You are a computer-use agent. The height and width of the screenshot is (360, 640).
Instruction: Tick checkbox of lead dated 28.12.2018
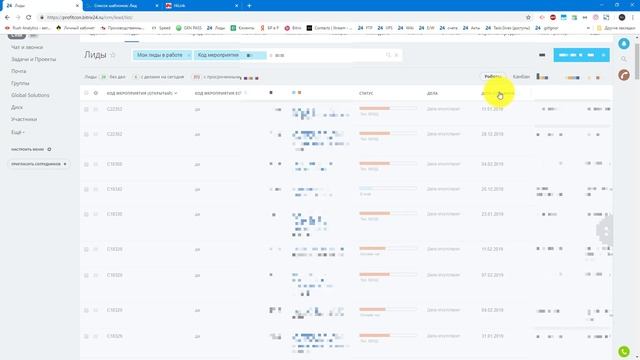point(86,134)
